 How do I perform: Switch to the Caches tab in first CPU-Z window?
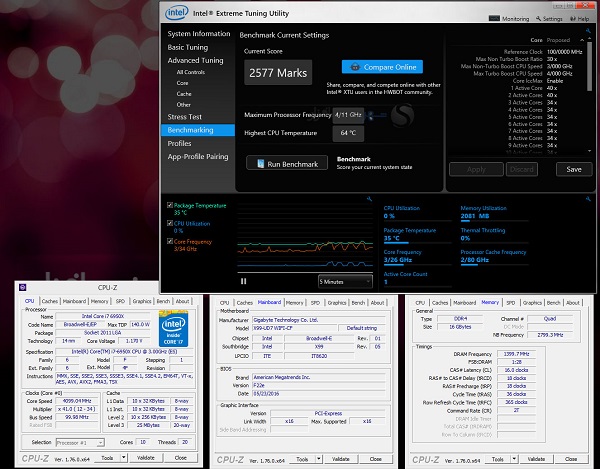(x=49, y=302)
